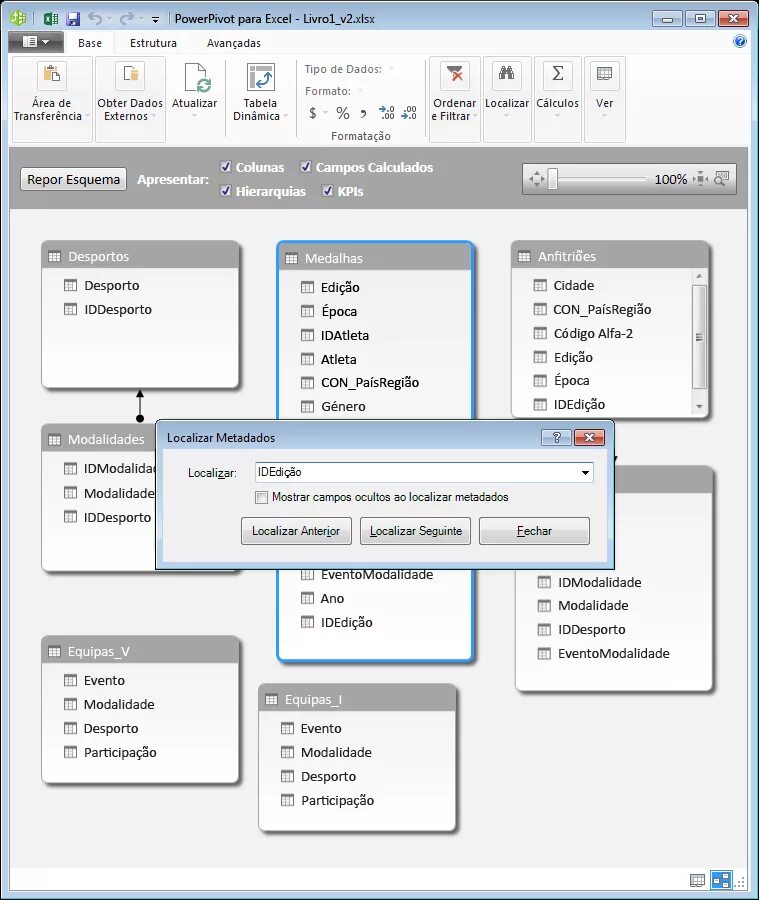Open the Localizar combo box dropdown arrow
This screenshot has width=759, height=900.
(x=585, y=472)
